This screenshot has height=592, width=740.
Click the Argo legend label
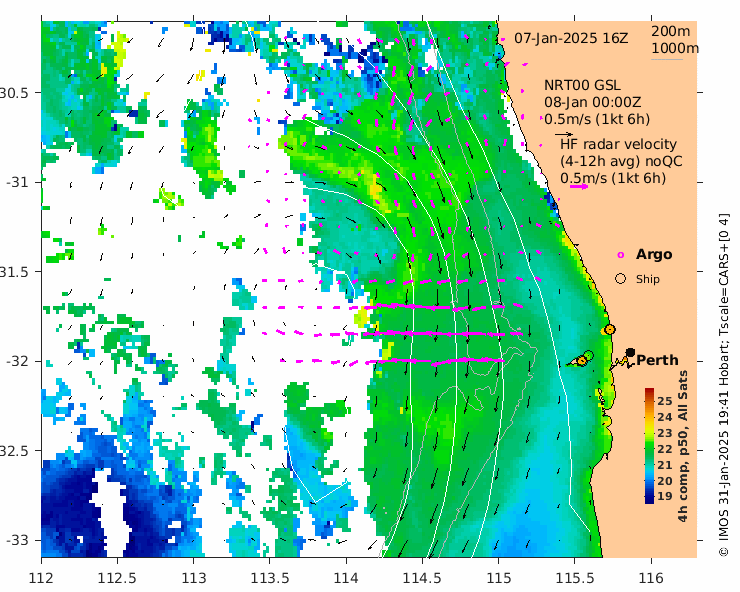(x=654, y=254)
